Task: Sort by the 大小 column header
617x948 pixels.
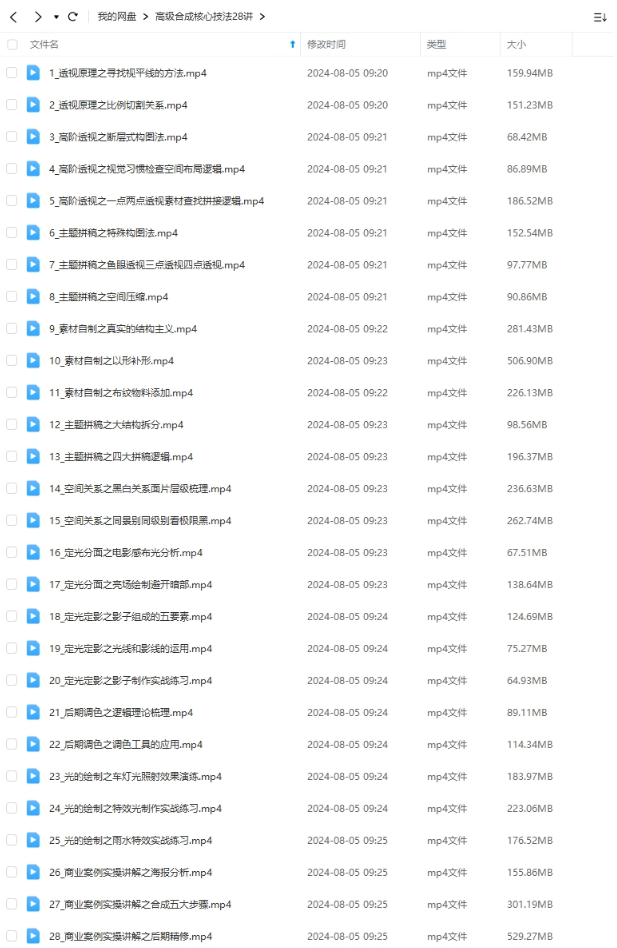Action: (516, 44)
